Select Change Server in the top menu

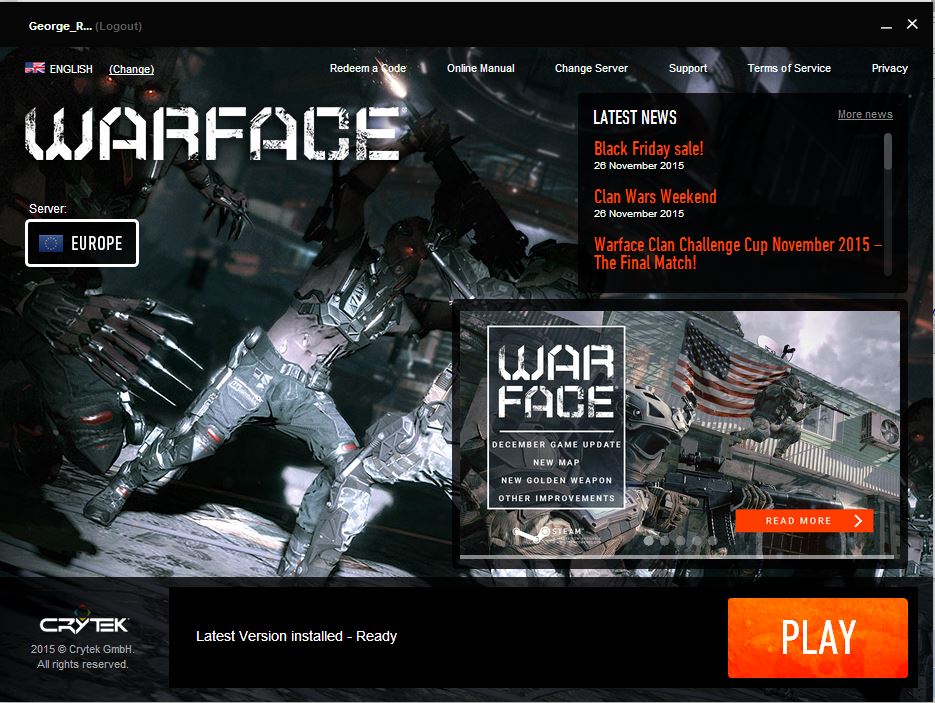(x=591, y=68)
